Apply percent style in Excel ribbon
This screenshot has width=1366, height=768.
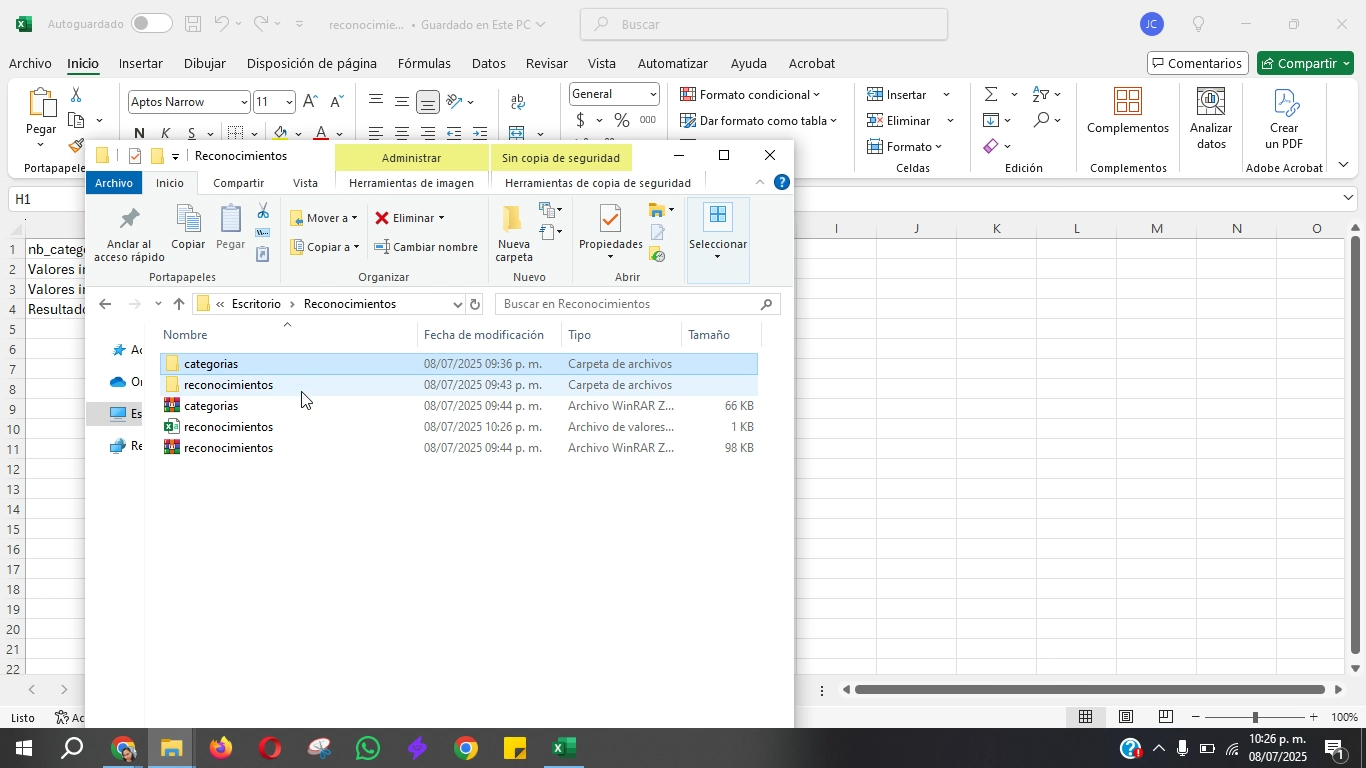(622, 121)
